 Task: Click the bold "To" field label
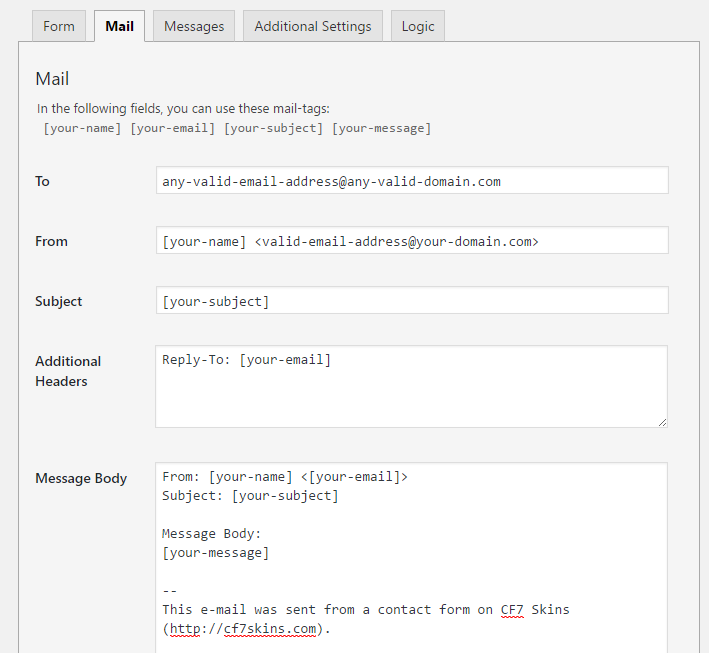coord(42,181)
